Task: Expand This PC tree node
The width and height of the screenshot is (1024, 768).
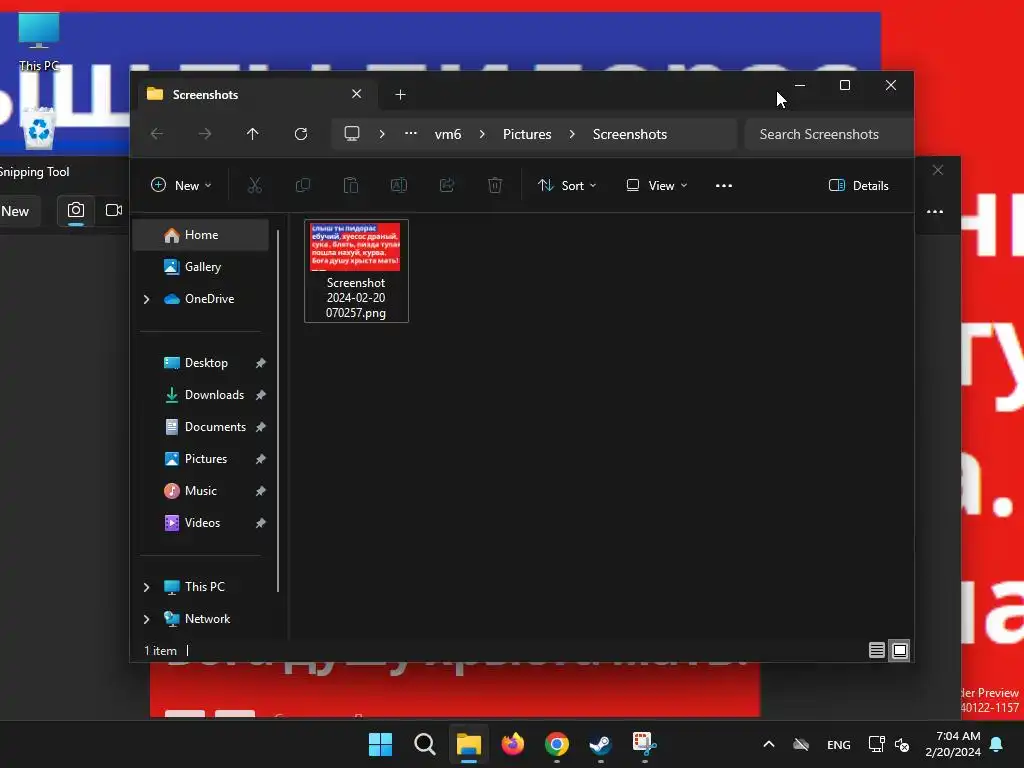Action: pyautogui.click(x=147, y=587)
